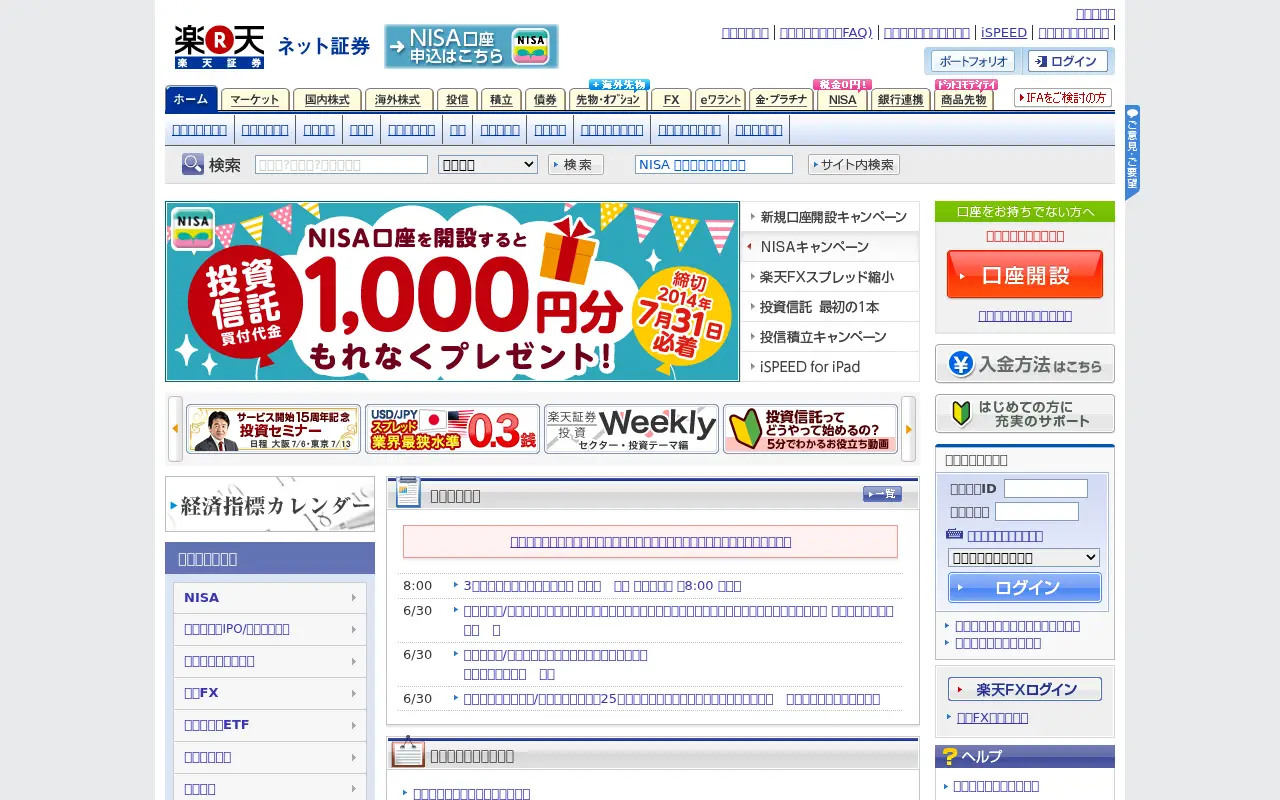This screenshot has height=800, width=1280.
Task: Open the dropdown above the blue login button
Action: 1024,558
